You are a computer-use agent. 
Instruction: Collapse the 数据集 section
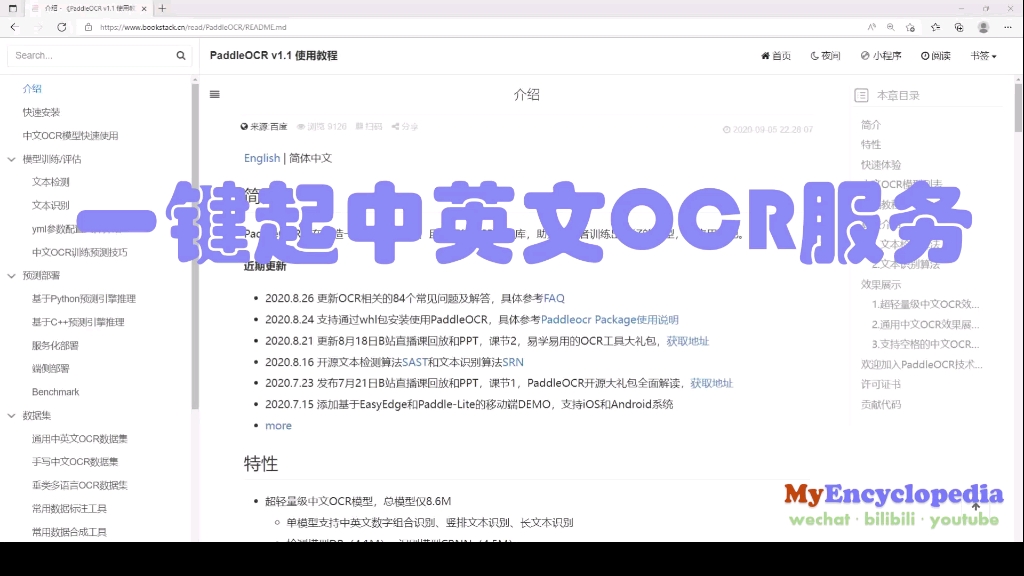(x=11, y=415)
